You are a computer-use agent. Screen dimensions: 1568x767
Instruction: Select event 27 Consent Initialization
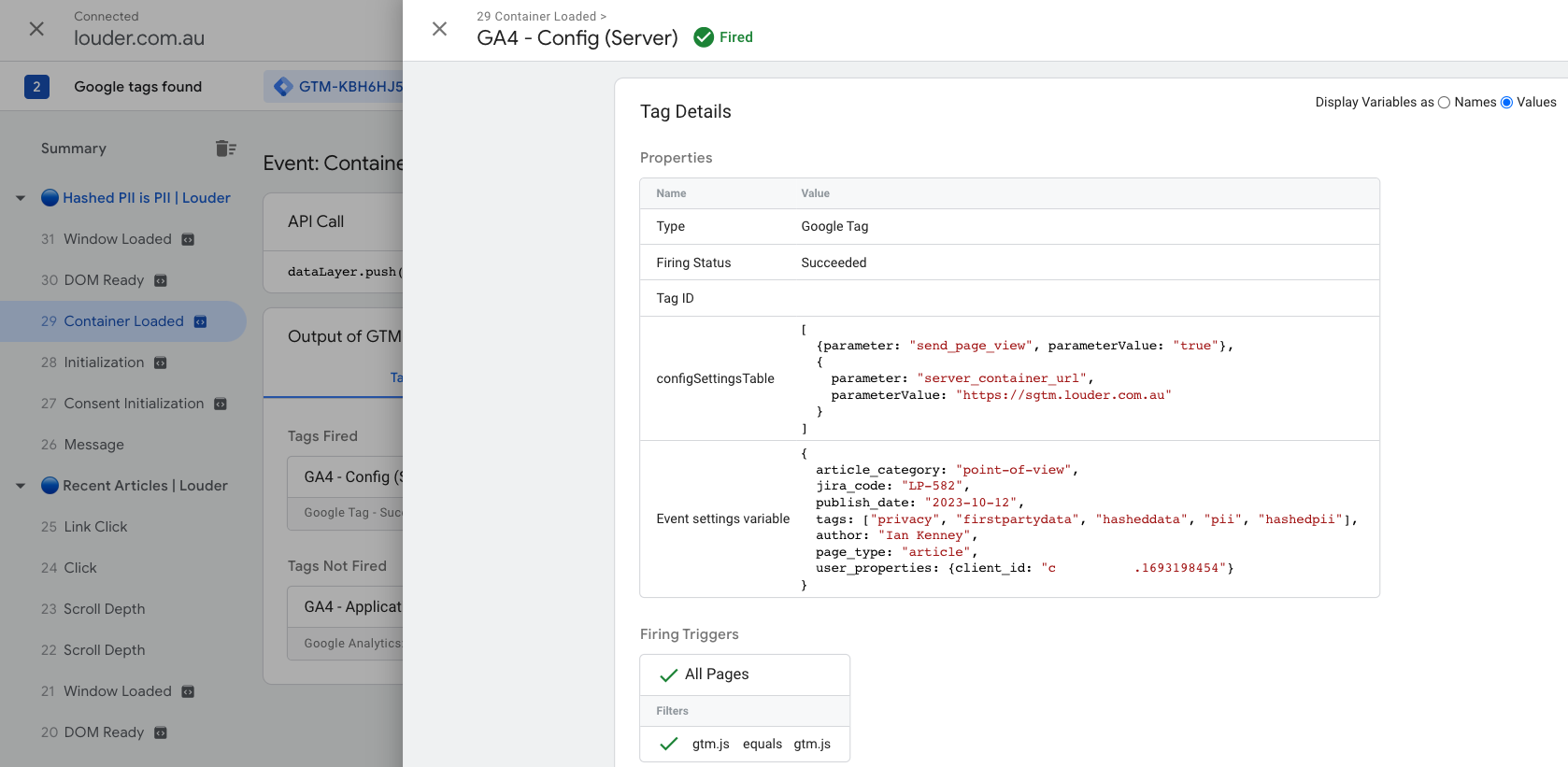tap(122, 404)
